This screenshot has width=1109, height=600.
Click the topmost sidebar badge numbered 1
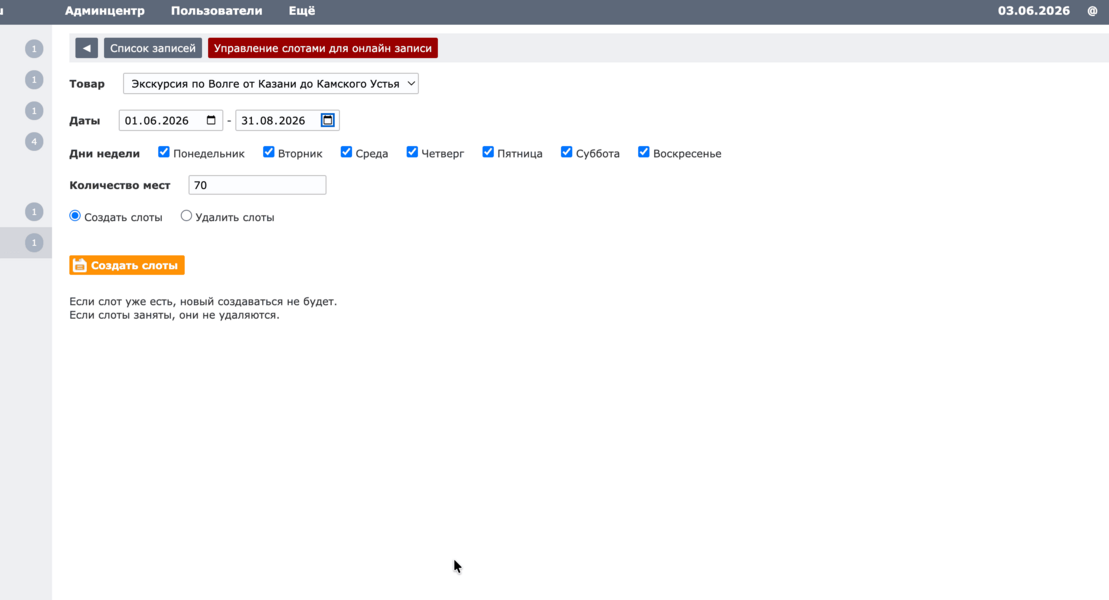tap(34, 49)
